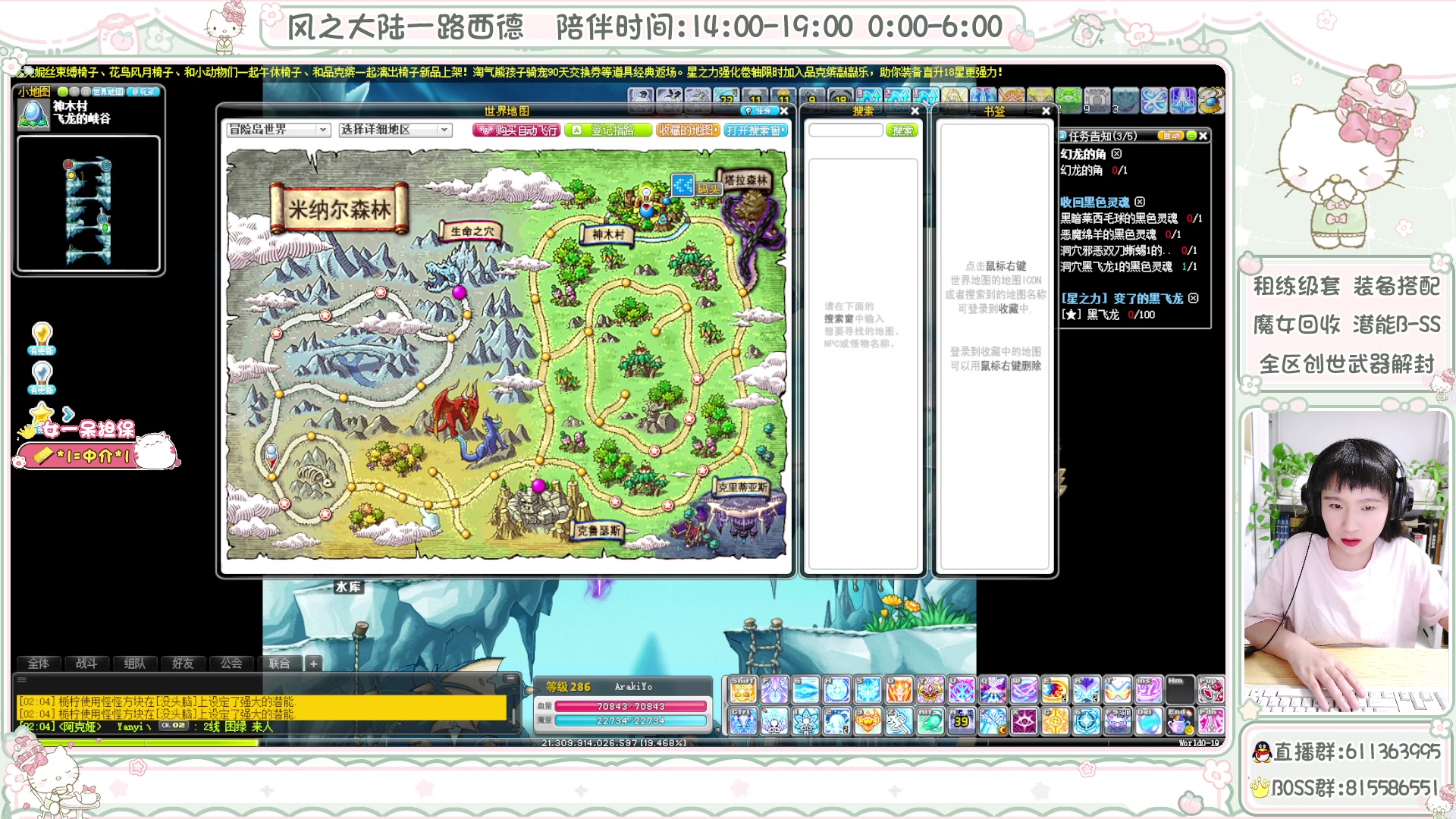Screen dimensions: 1456x819
Task: Click the X key eye skill icon
Action: pos(1024,721)
